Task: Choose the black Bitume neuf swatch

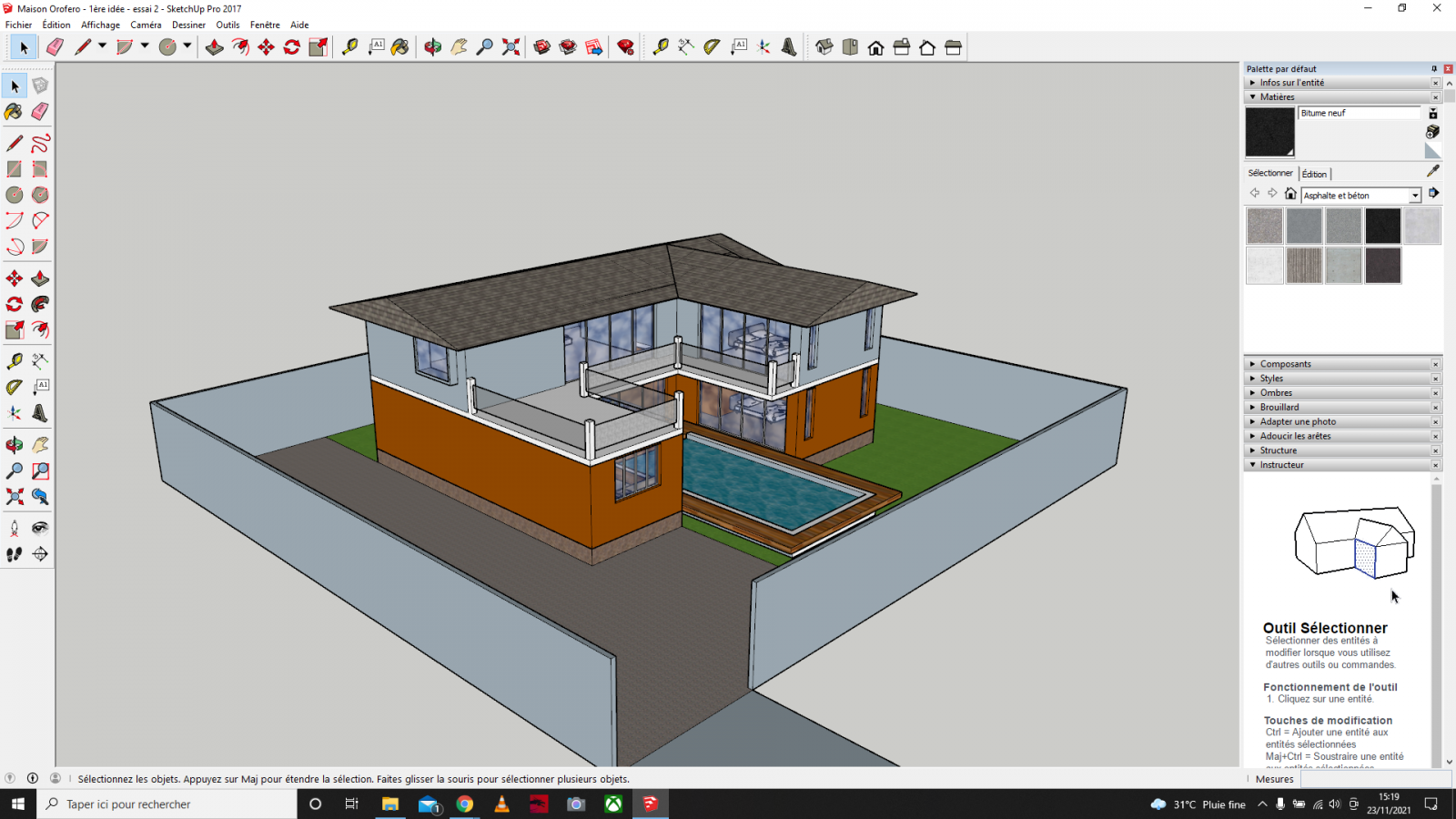Action: click(x=1382, y=226)
